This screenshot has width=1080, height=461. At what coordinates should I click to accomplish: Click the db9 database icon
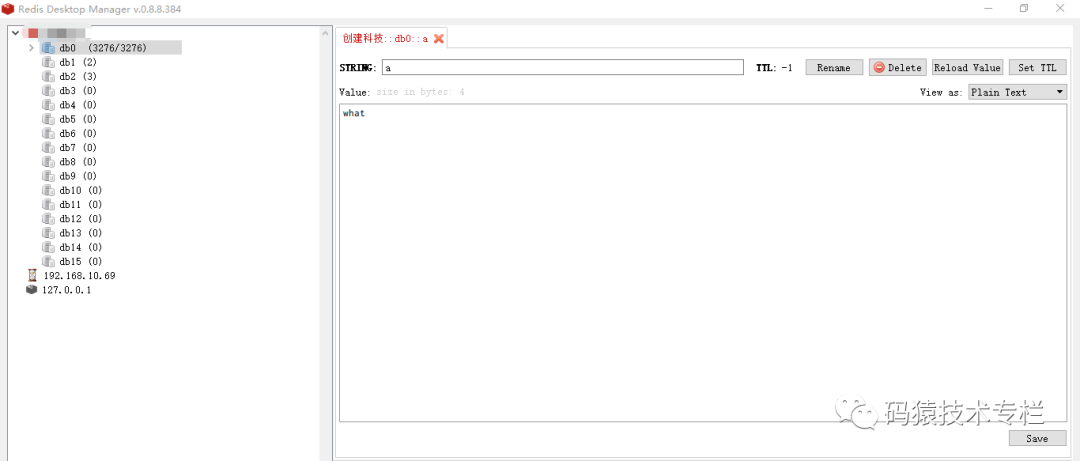[48, 176]
